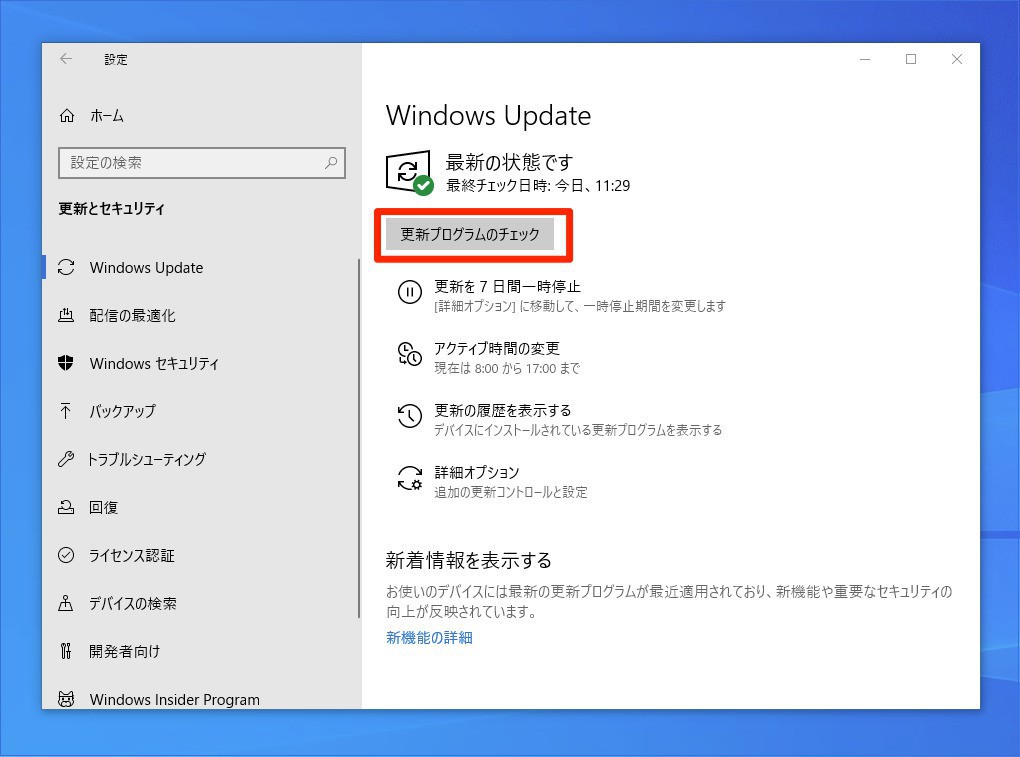Click the update status icon with green check
Image resolution: width=1020 pixels, height=757 pixels.
[x=409, y=172]
